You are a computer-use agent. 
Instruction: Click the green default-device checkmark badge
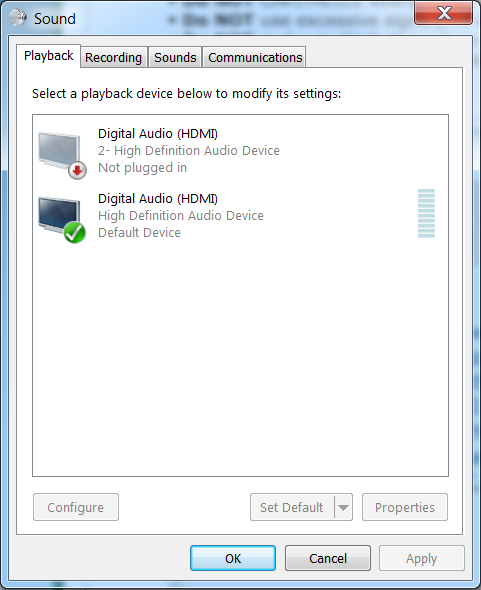pyautogui.click(x=75, y=233)
